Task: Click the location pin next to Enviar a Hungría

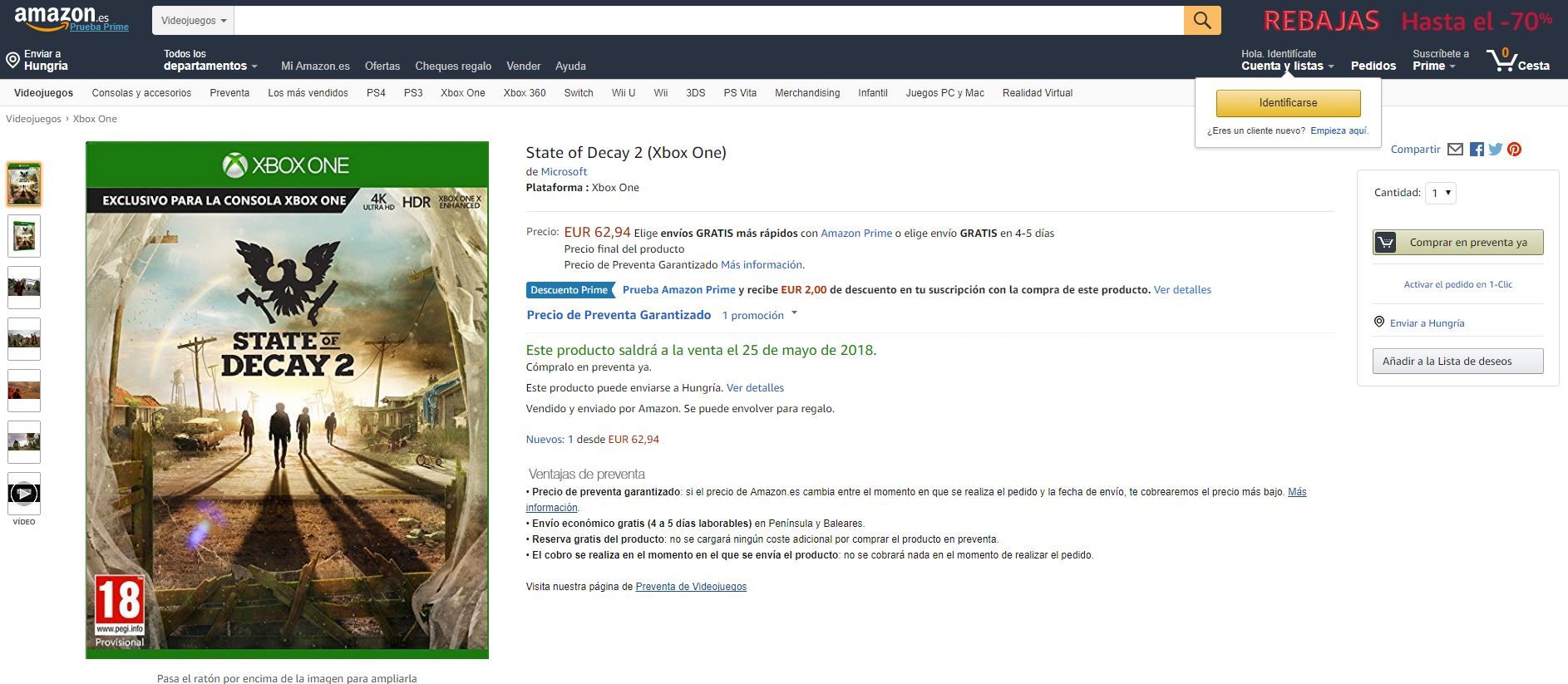Action: coord(12,61)
